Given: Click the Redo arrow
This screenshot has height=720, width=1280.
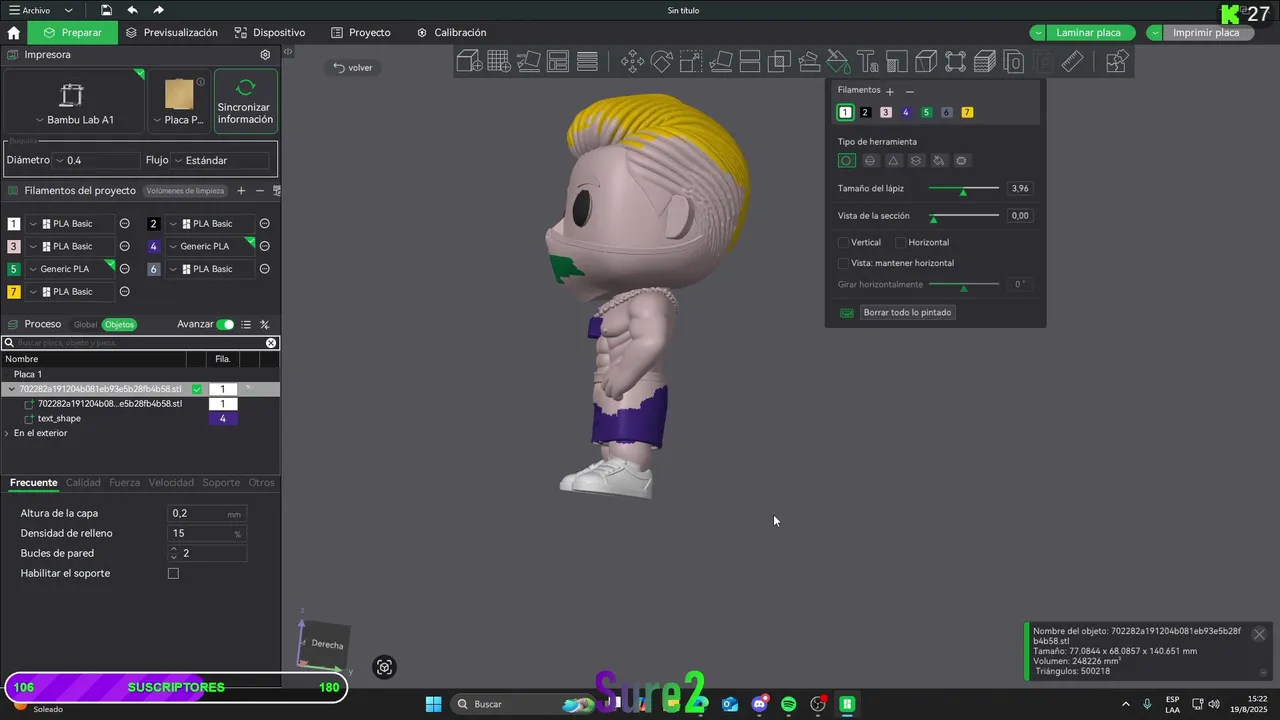Looking at the screenshot, I should click(x=158, y=10).
